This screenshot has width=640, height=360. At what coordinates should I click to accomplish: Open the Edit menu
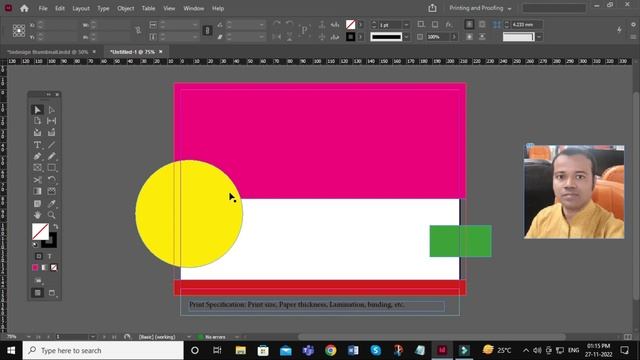tap(60, 8)
